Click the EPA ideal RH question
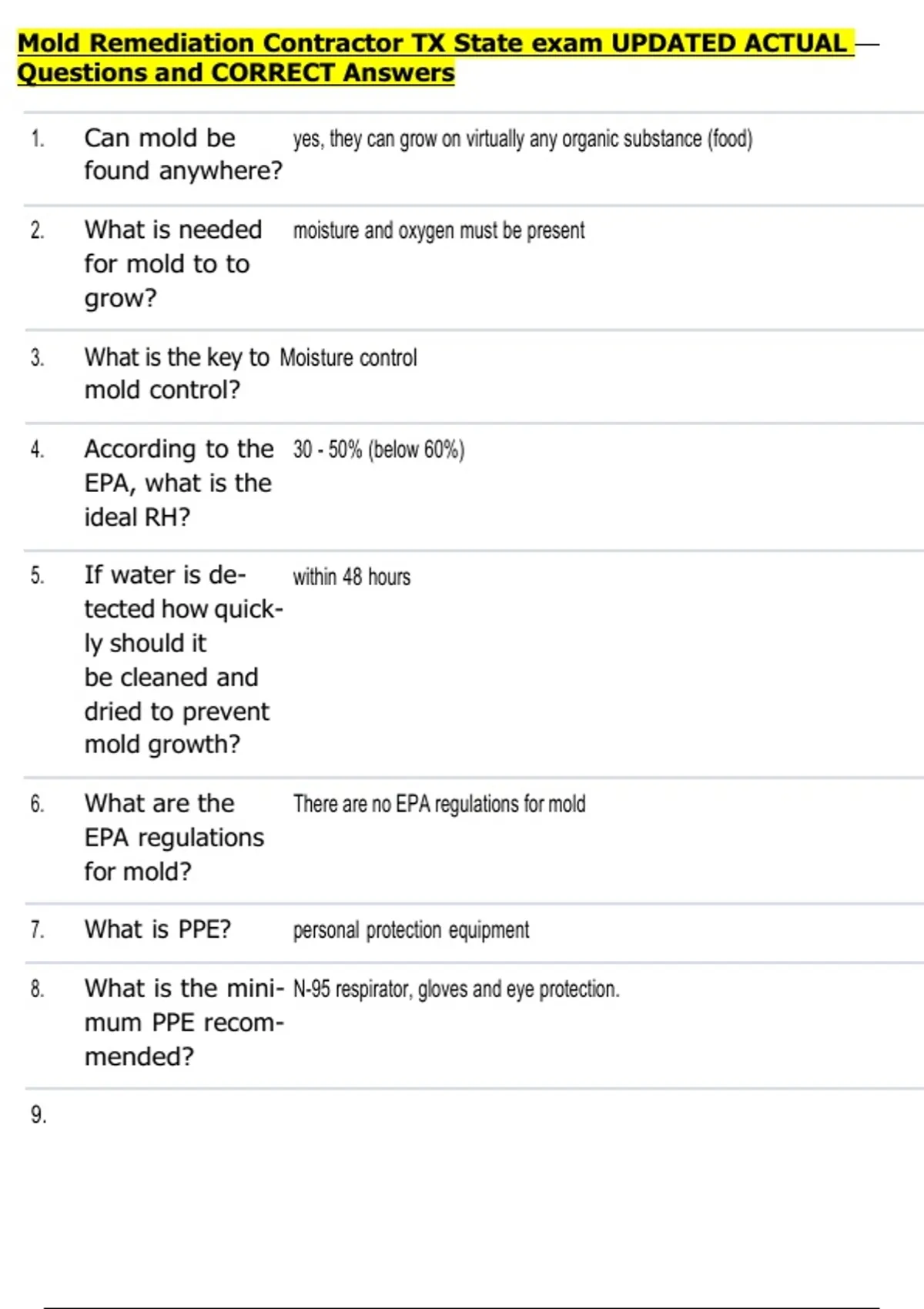Viewport: 924px width, 1309px height. click(x=178, y=483)
